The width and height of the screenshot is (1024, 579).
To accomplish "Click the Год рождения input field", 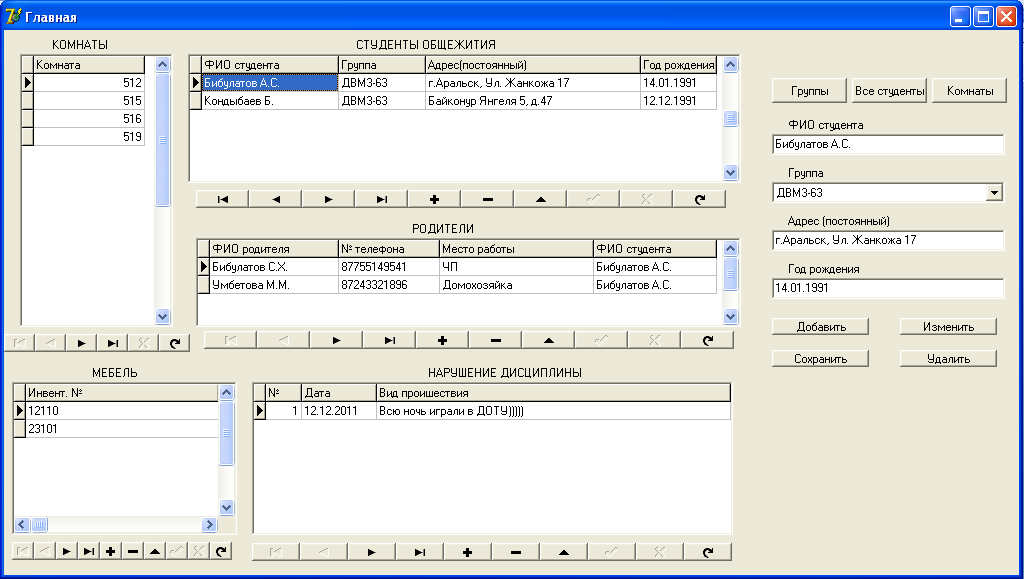I will pos(887,288).
